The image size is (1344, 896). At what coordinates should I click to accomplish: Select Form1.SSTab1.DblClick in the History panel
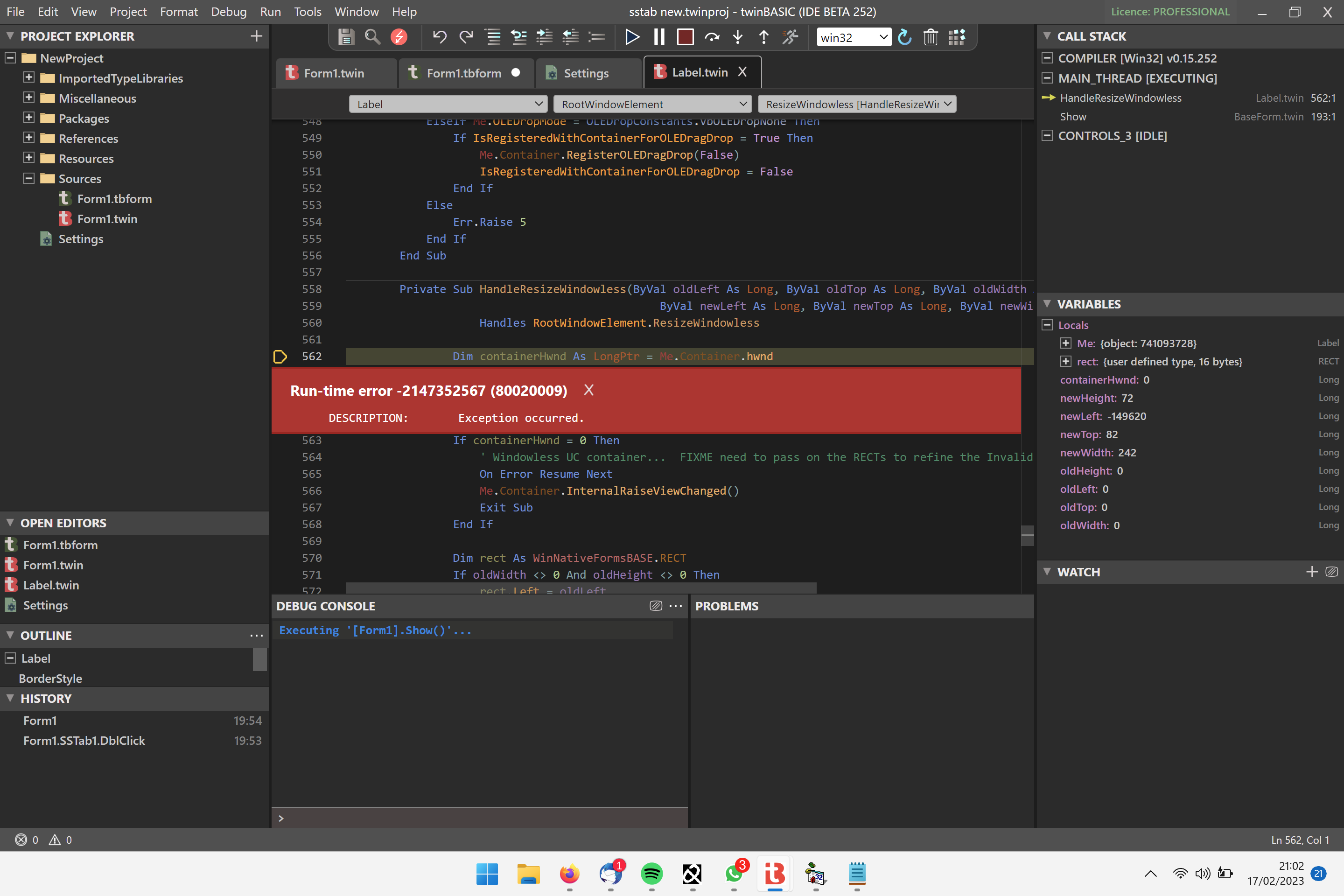click(x=84, y=740)
